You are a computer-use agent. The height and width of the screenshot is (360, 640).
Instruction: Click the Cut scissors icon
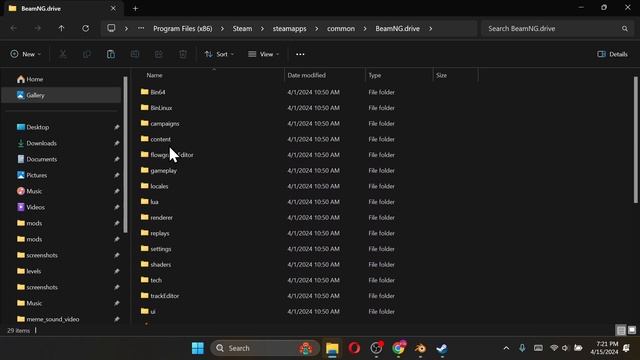pos(63,54)
